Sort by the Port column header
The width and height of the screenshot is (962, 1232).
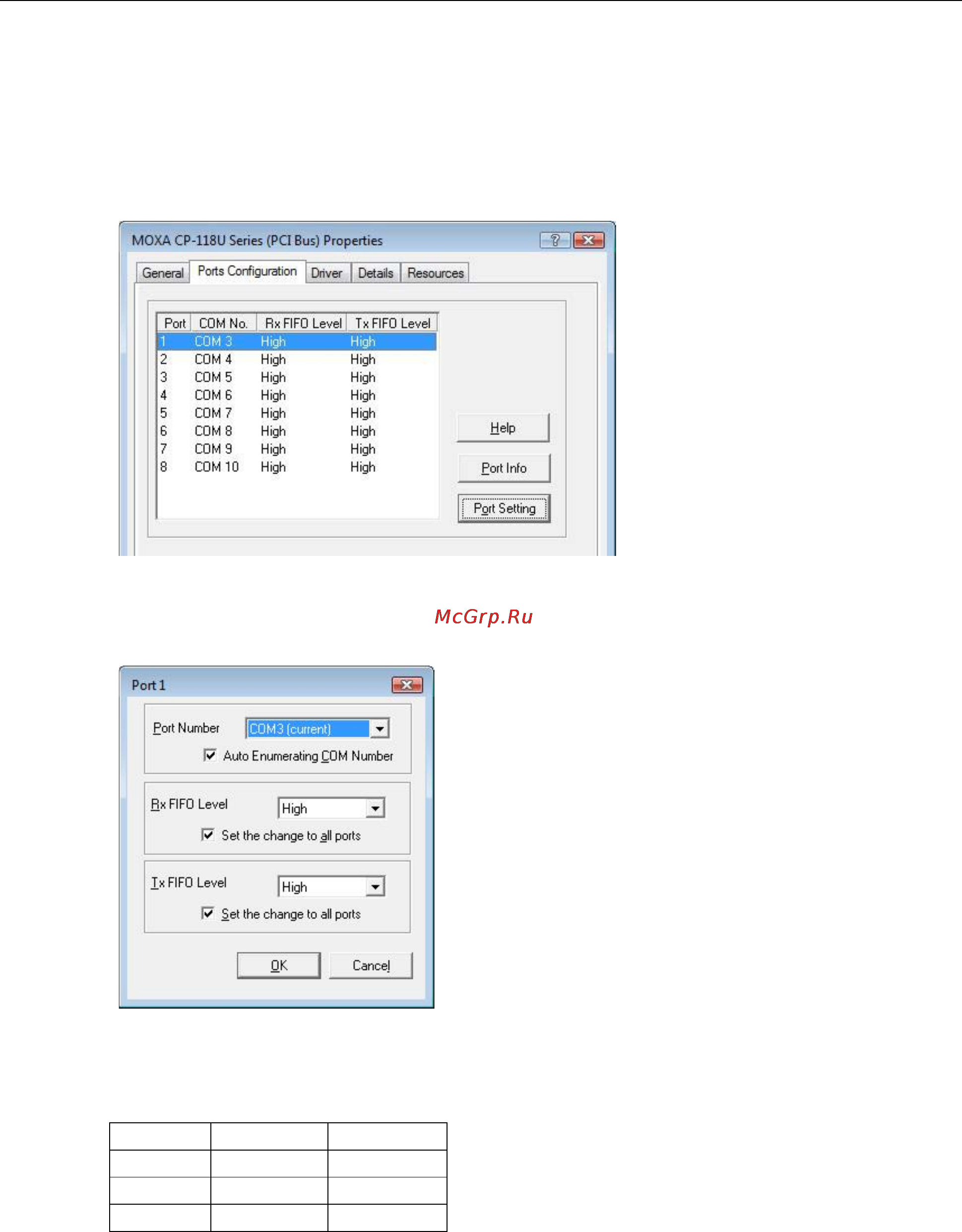[x=174, y=323]
